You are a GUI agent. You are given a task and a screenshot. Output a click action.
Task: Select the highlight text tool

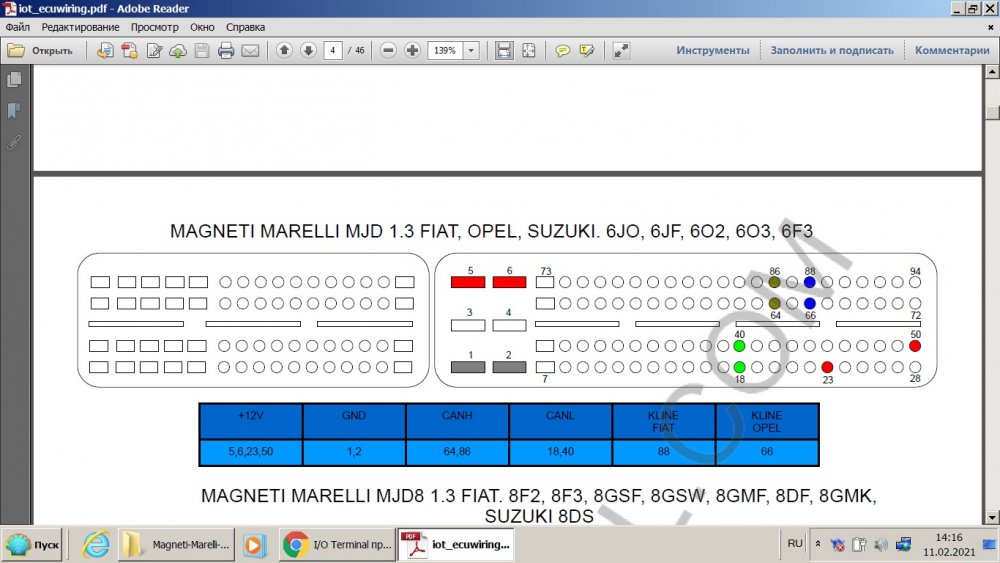pos(587,50)
